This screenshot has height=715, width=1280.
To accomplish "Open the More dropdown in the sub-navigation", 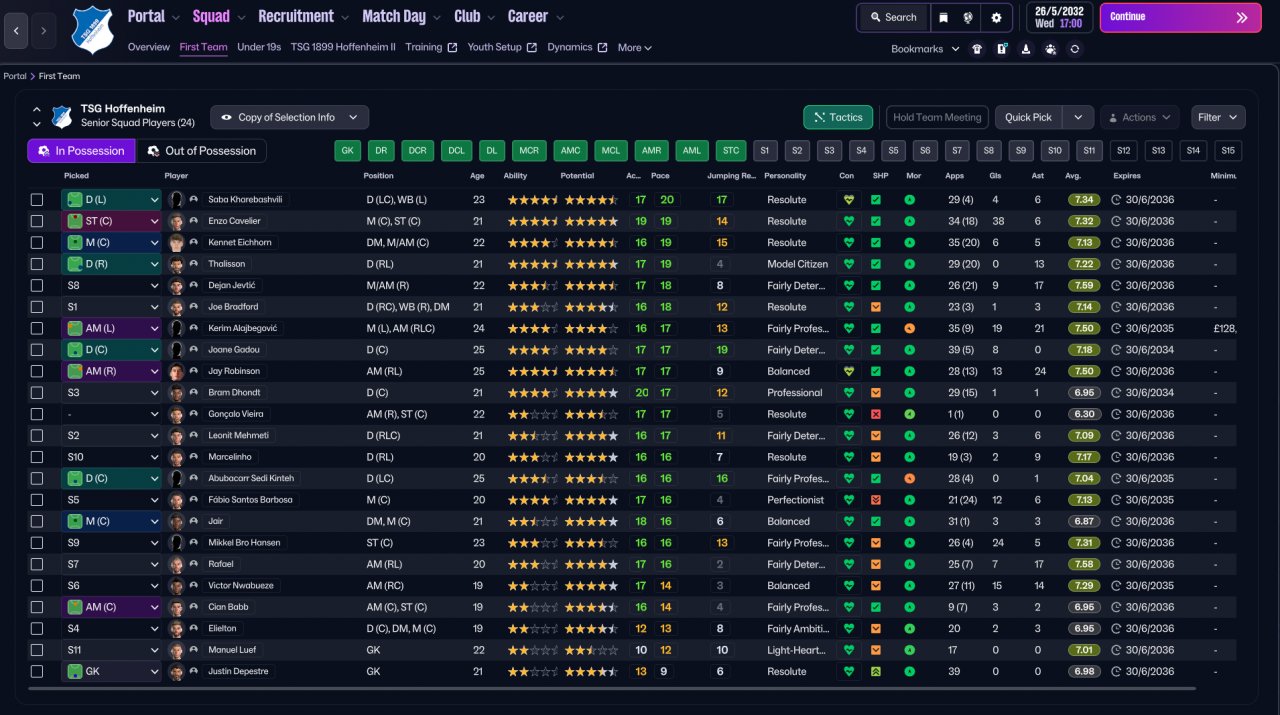I will [x=634, y=47].
